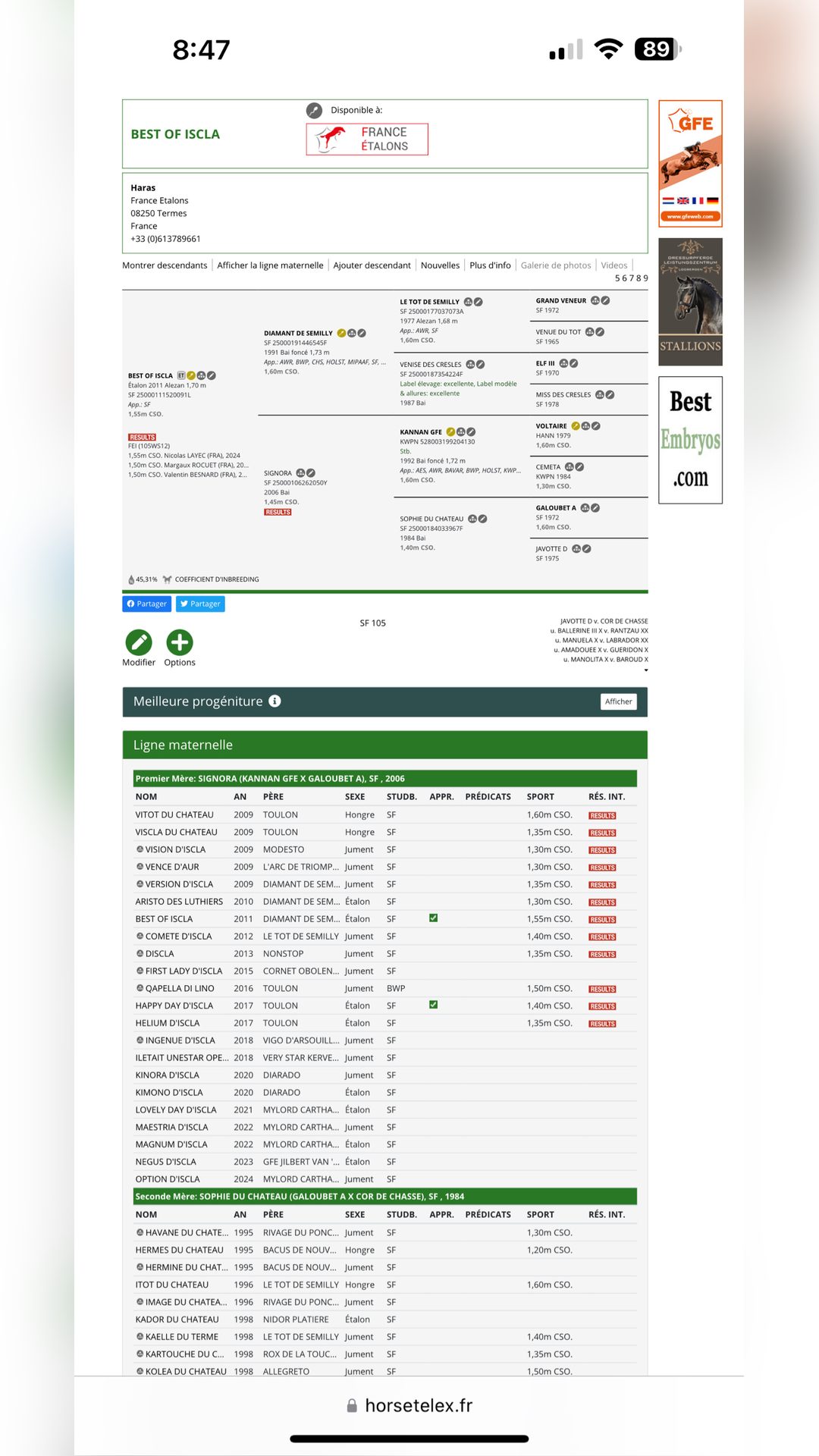
Task: Toggle the Appr. checkbox for Happy Day d'Iscla
Action: 433,1005
